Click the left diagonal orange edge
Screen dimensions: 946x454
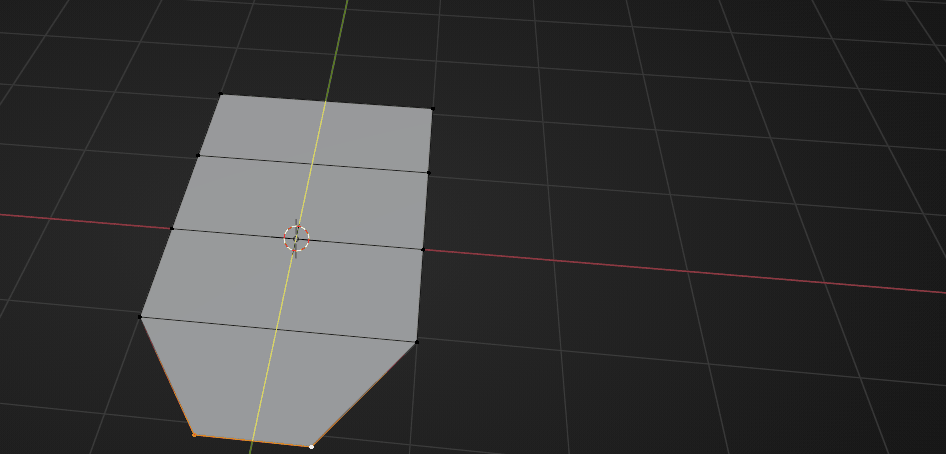[x=166, y=375]
